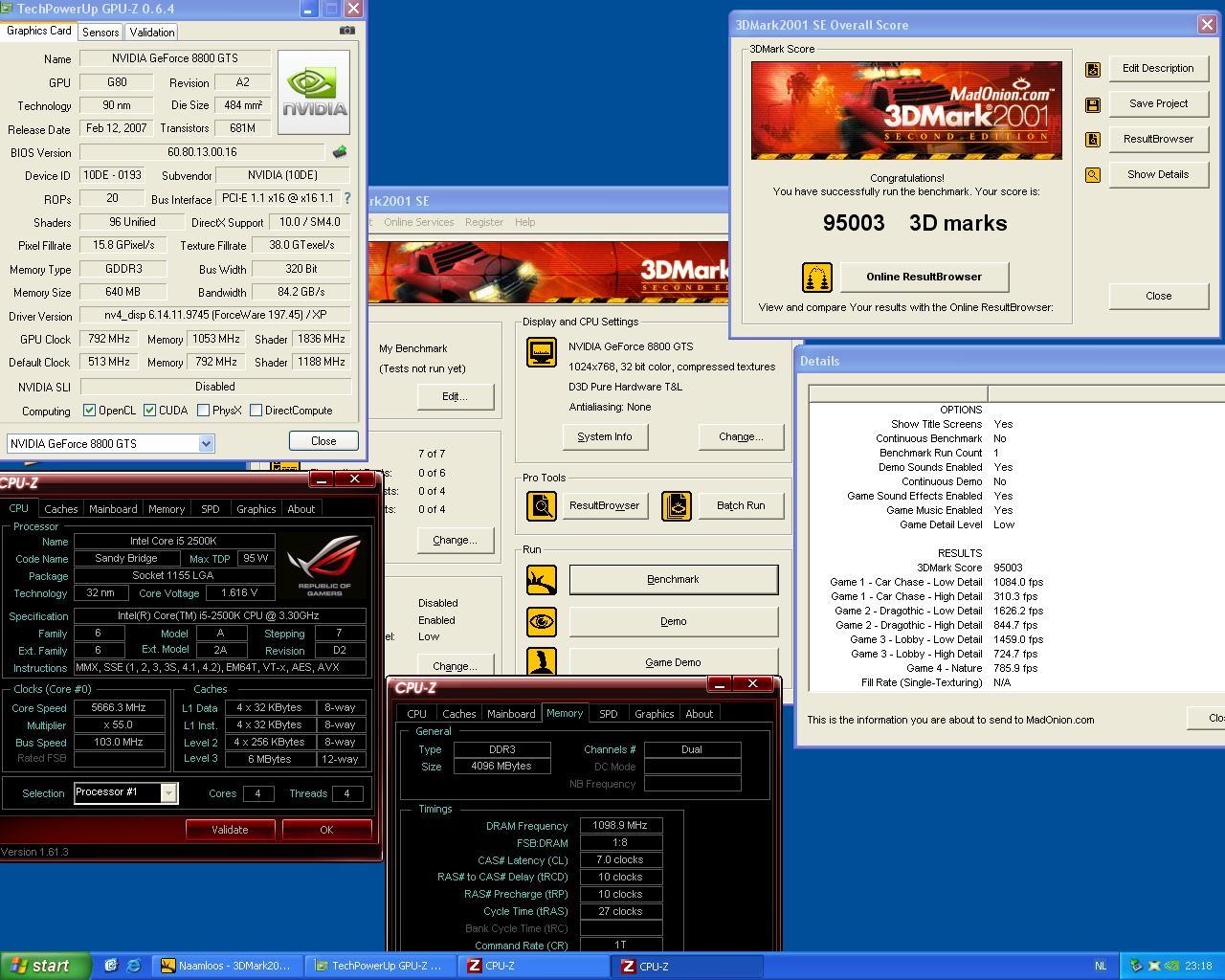This screenshot has width=1225, height=980.
Task: Click the Show Details button
Action: click(1158, 175)
